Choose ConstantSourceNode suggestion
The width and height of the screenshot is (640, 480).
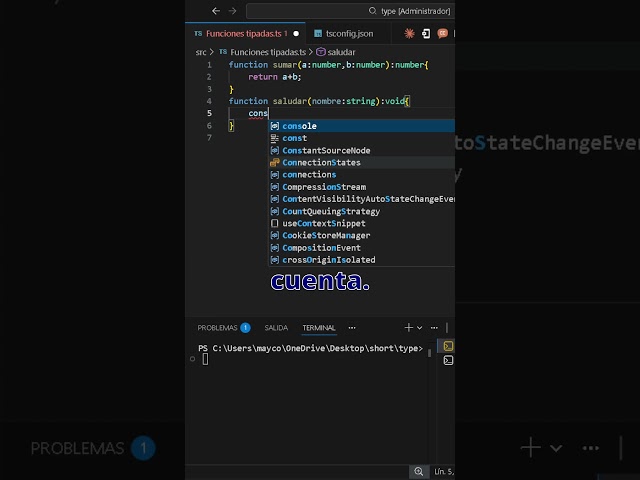click(361, 151)
